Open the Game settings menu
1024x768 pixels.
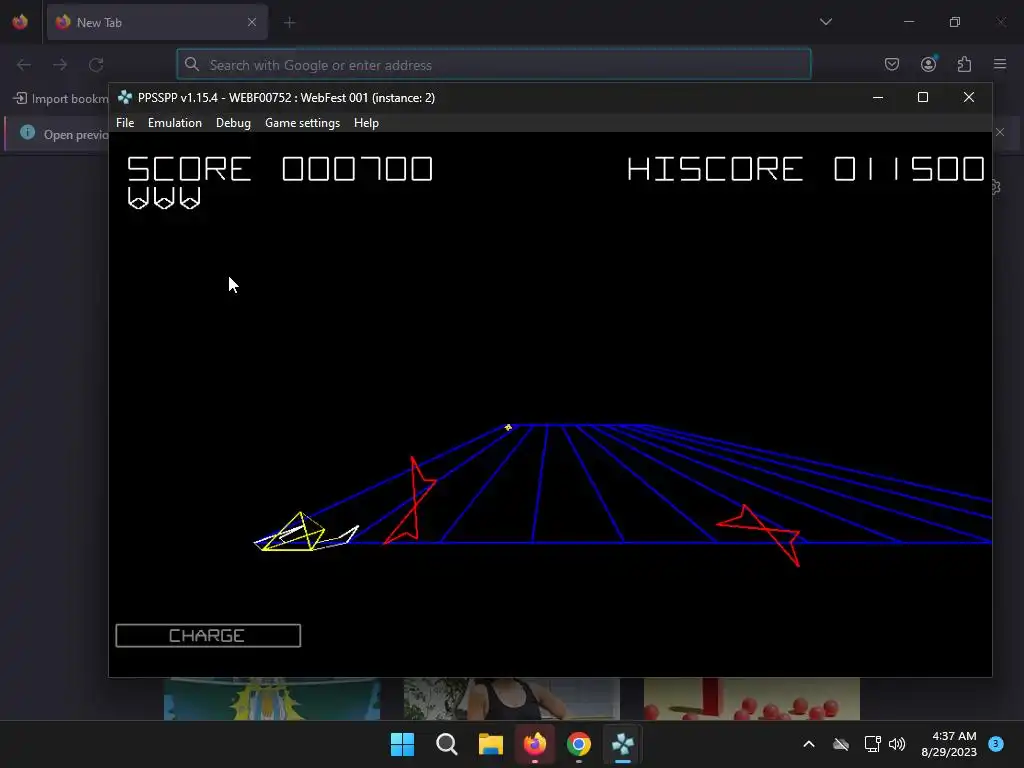click(302, 123)
